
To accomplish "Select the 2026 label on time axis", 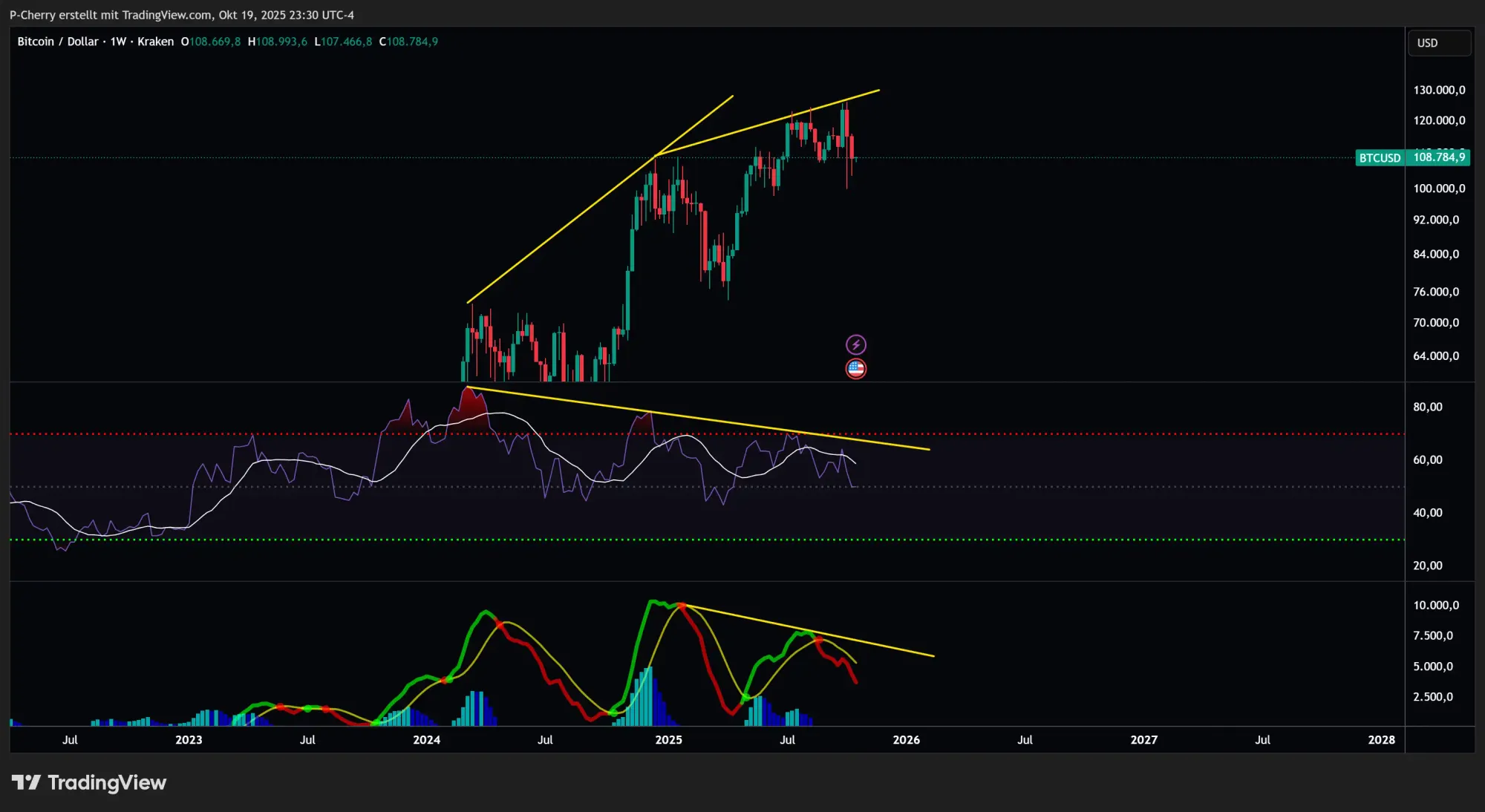I will (x=906, y=740).
